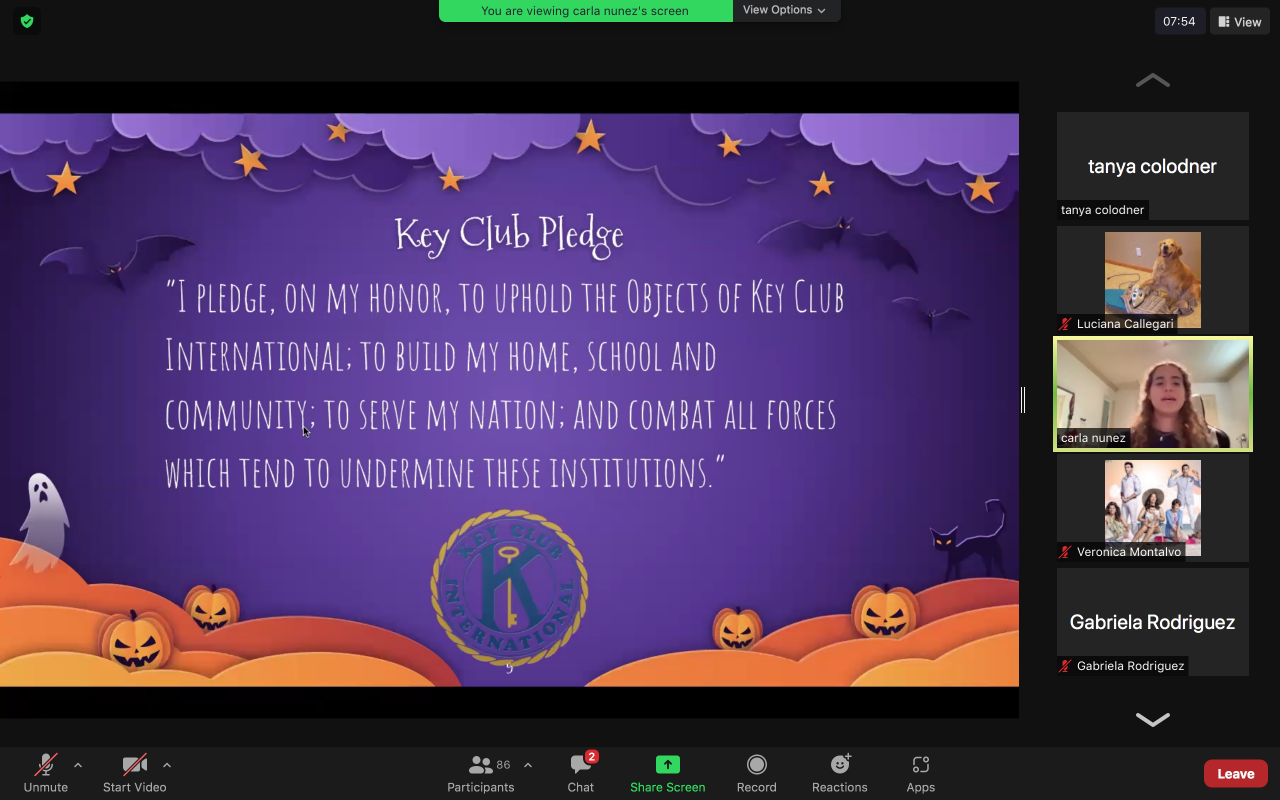Click the green Share Screen icon

click(667, 765)
